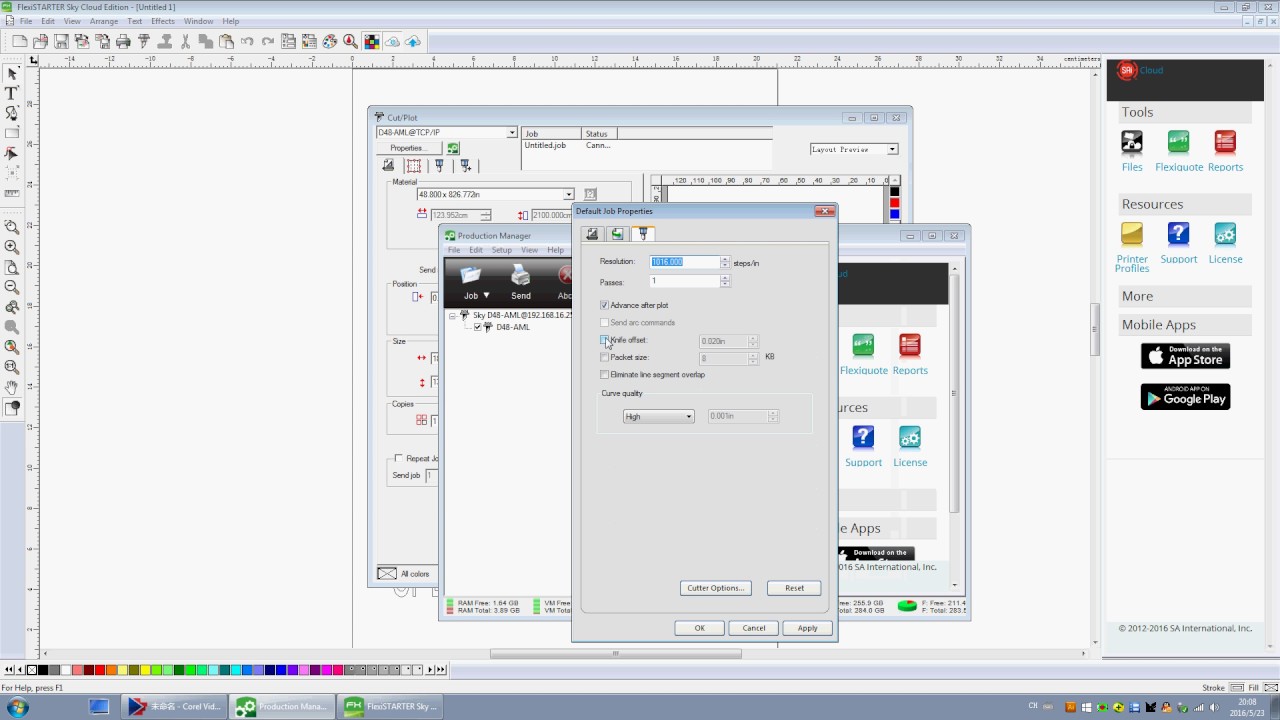This screenshot has height=720, width=1280.
Task: Click the color palette toolbar icon
Action: [330, 41]
